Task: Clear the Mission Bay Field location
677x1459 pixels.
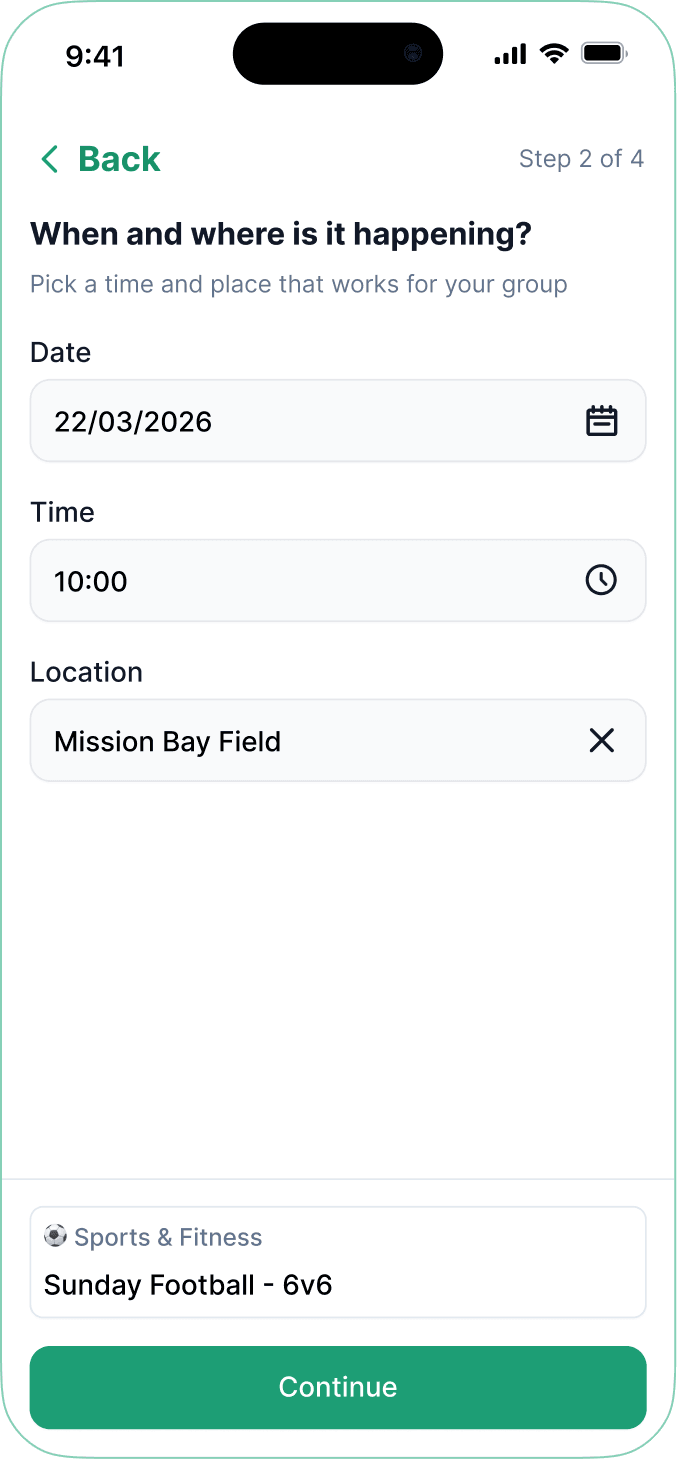Action: (601, 740)
